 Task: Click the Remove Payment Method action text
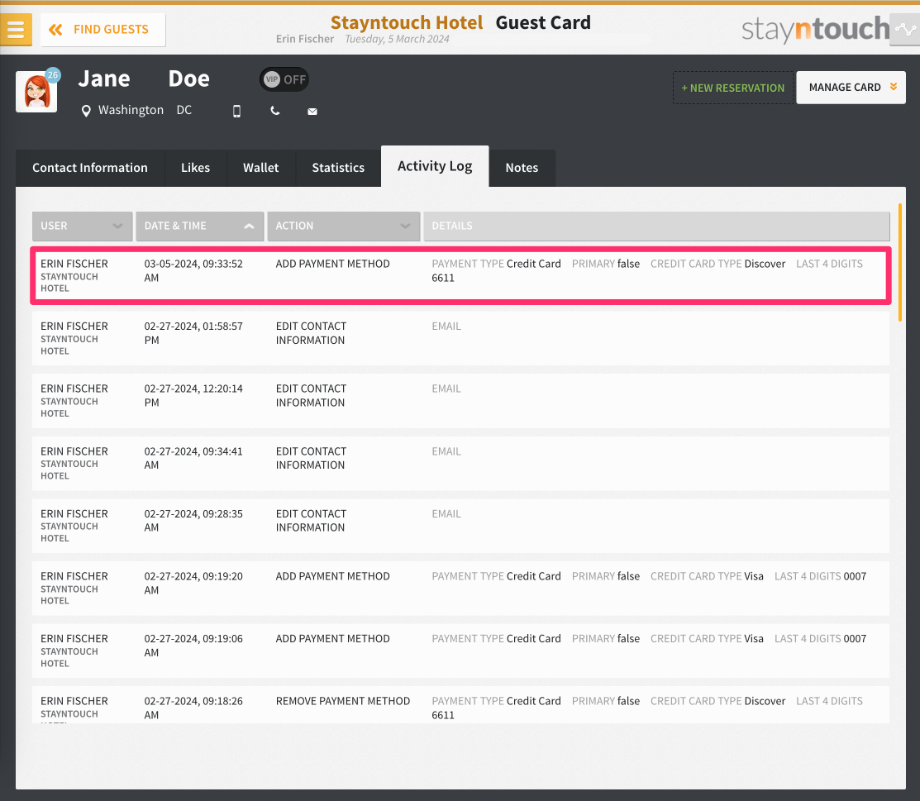(x=343, y=701)
